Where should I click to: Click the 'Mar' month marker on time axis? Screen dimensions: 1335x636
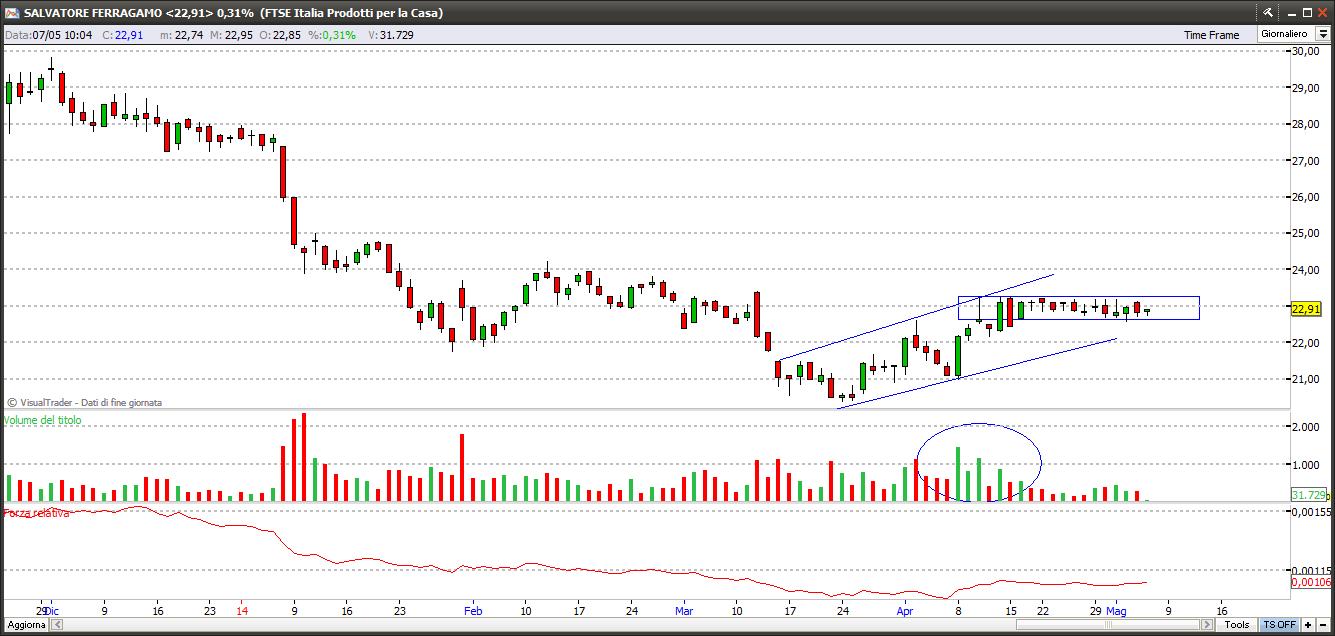(684, 609)
